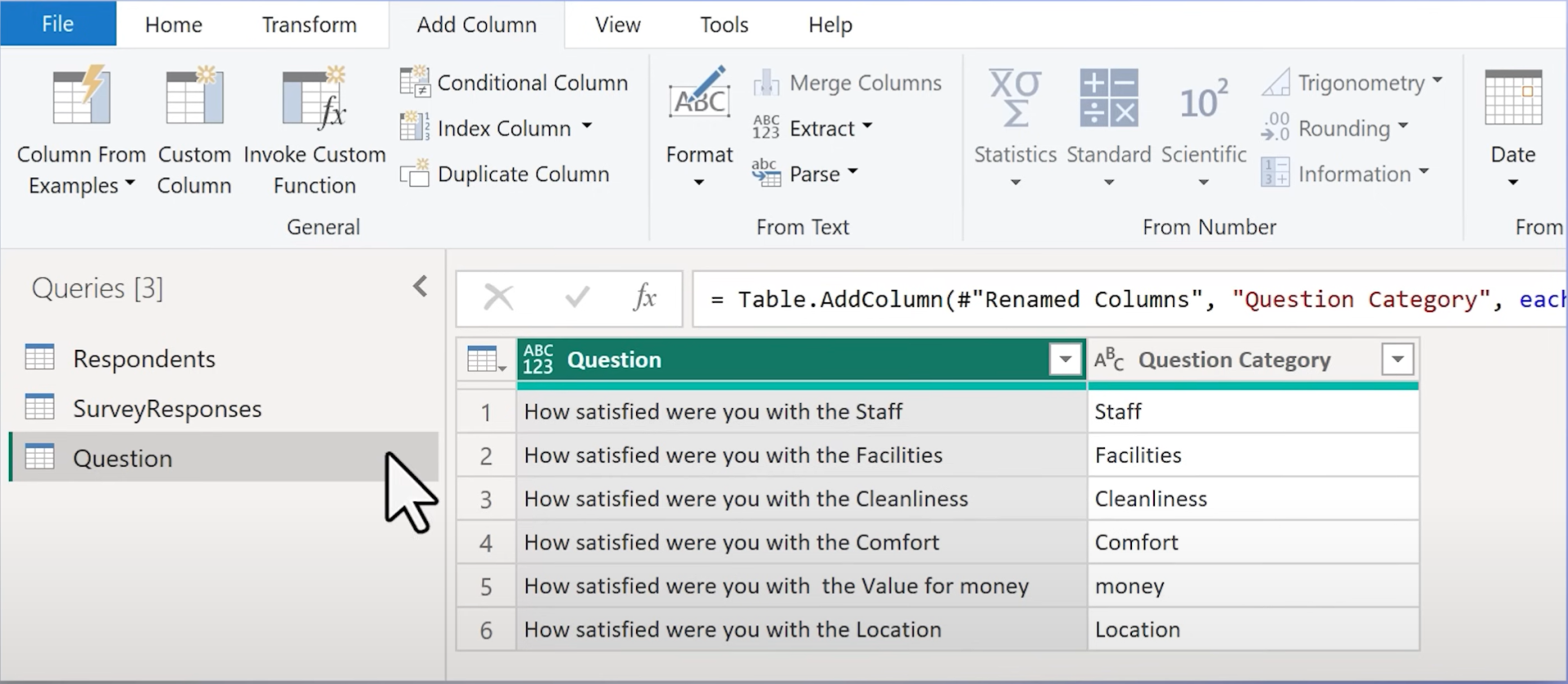Select Question Category column header

[x=1253, y=359]
